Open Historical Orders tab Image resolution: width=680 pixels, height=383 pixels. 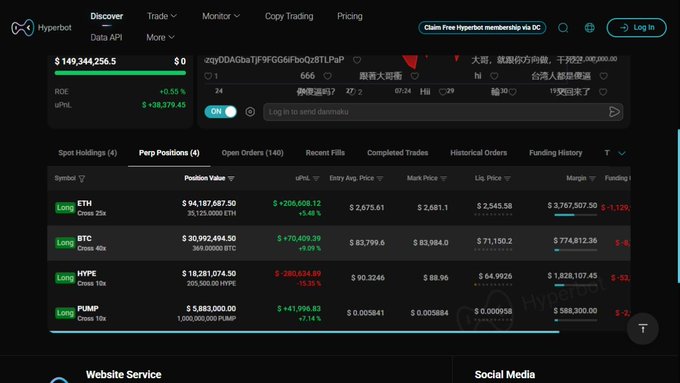pyautogui.click(x=478, y=153)
